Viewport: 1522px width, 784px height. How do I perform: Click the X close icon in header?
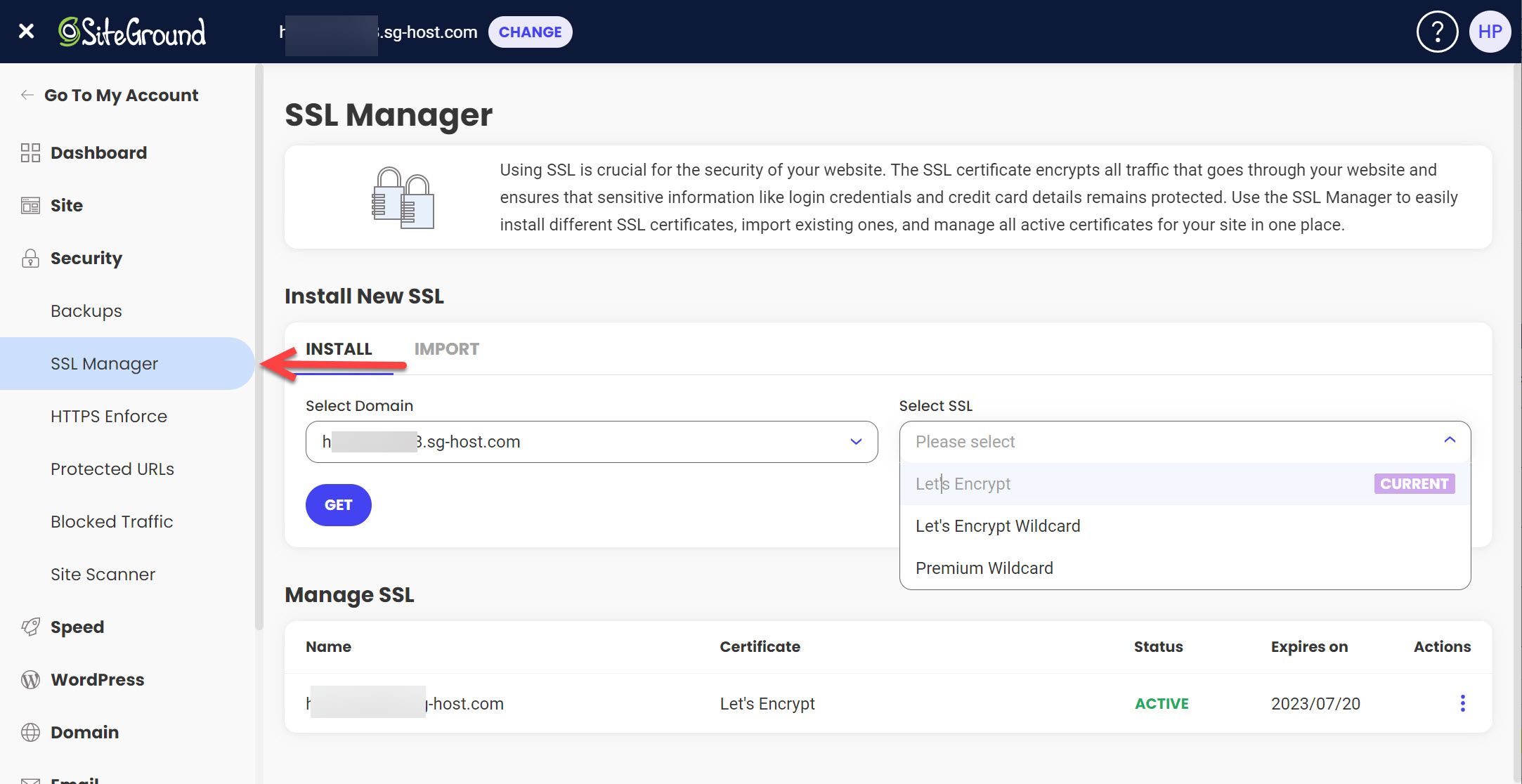pyautogui.click(x=26, y=32)
